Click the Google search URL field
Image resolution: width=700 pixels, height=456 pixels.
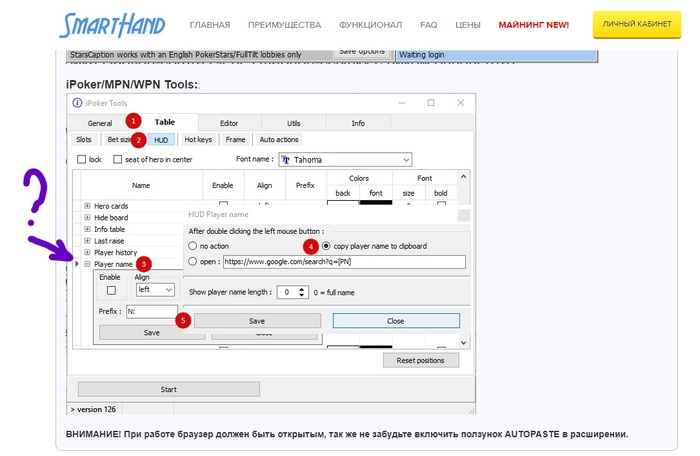point(344,262)
